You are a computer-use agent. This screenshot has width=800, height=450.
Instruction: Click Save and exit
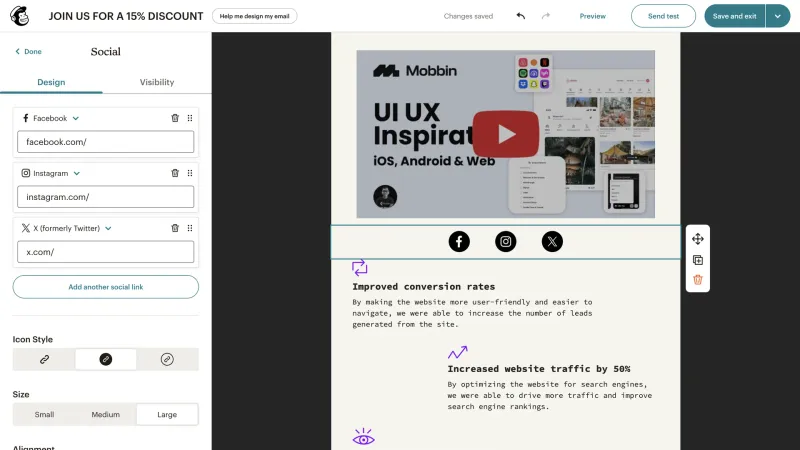tap(735, 16)
